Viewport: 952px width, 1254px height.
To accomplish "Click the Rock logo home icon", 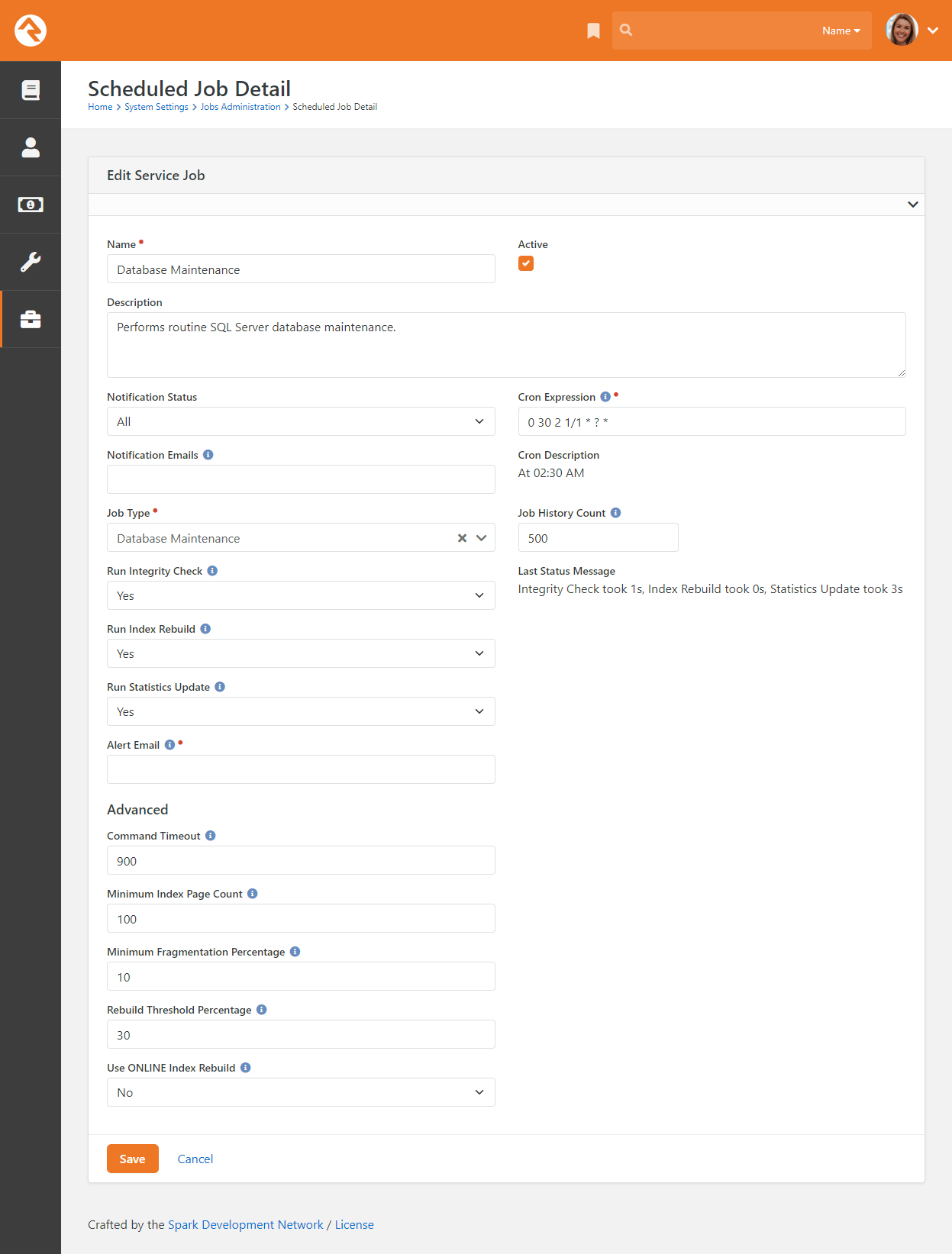I will 31,31.
